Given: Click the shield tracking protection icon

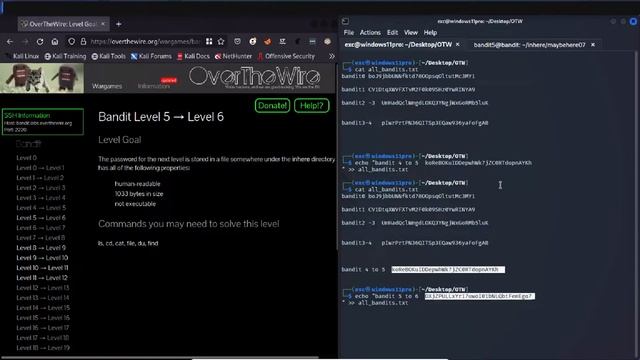Looking at the screenshot, I should coord(72,42).
